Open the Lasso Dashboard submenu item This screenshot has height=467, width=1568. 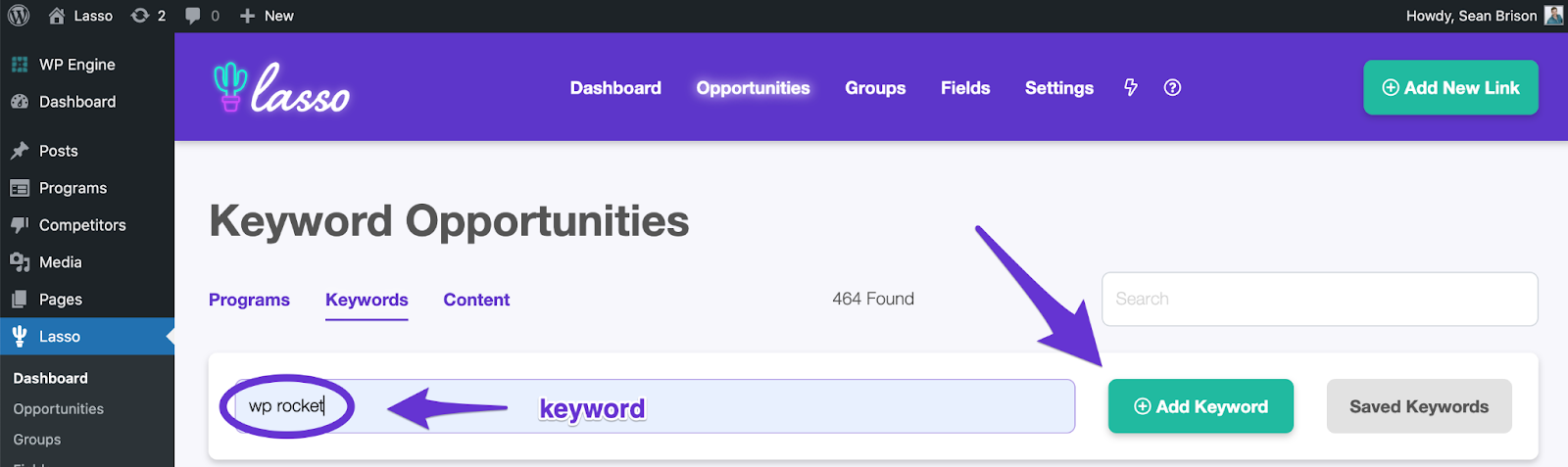click(51, 378)
